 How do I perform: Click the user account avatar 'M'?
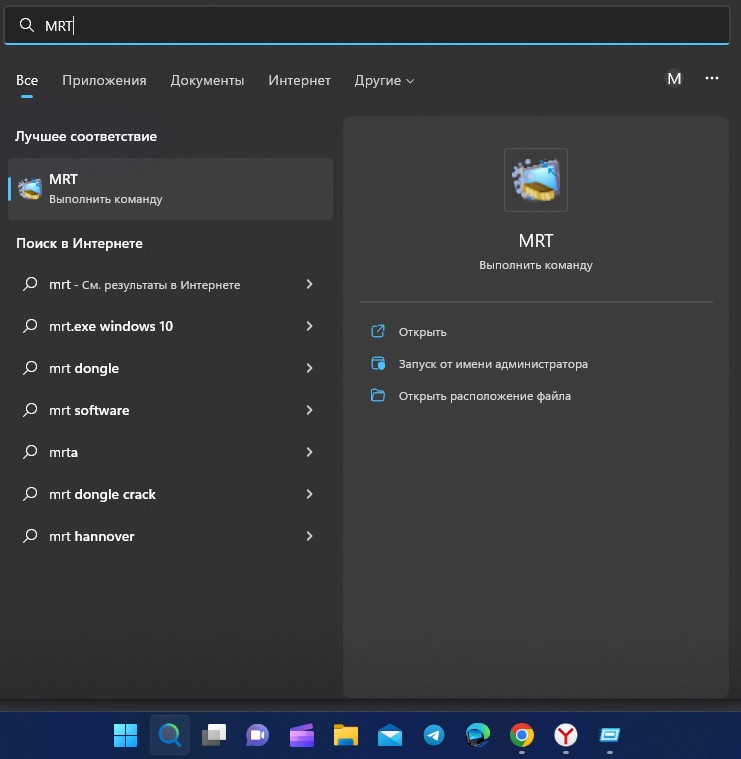(674, 79)
